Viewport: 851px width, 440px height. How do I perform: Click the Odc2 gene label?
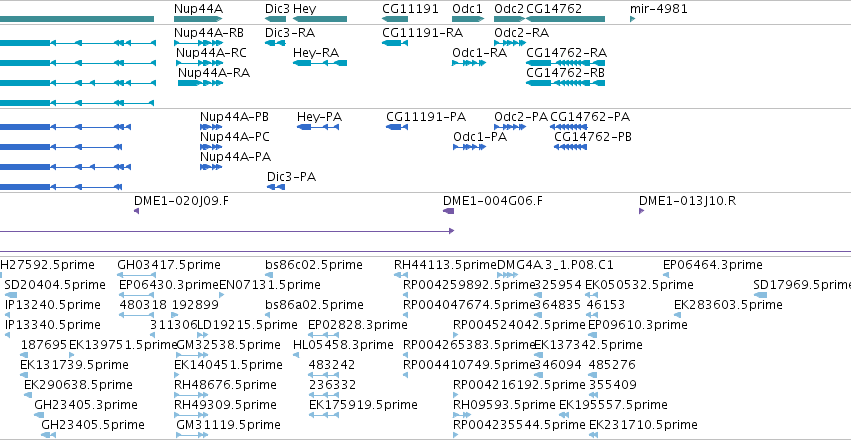point(509,9)
